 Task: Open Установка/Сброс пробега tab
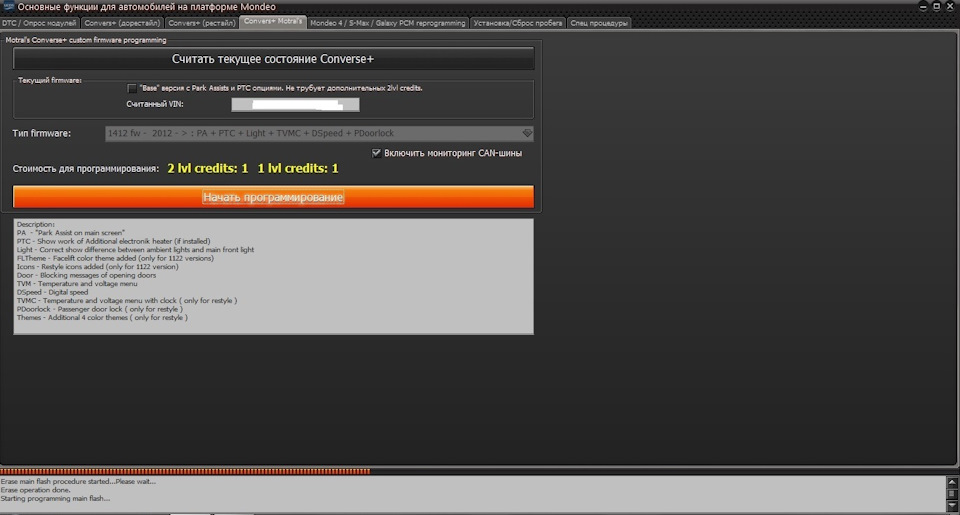click(518, 23)
